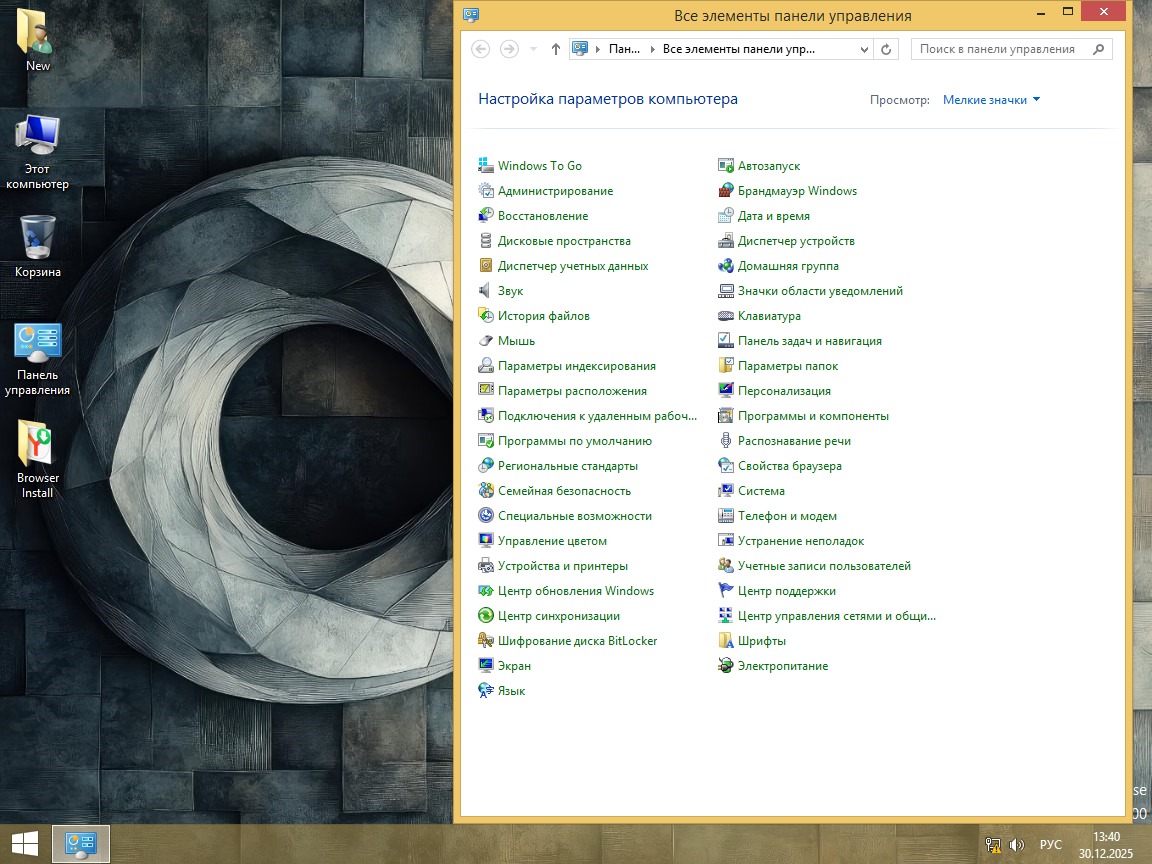Screen dimensions: 1152x864
Task: Click the volume icon in system tray
Action: tap(1017, 845)
